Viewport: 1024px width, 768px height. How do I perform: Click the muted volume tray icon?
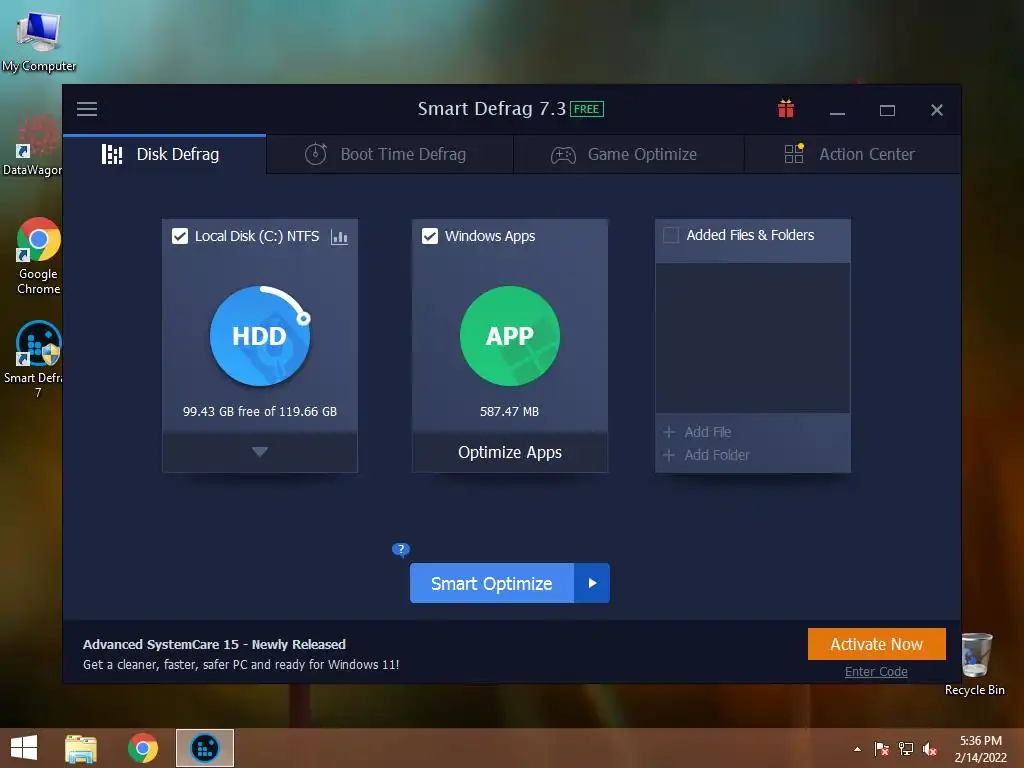pyautogui.click(x=930, y=749)
